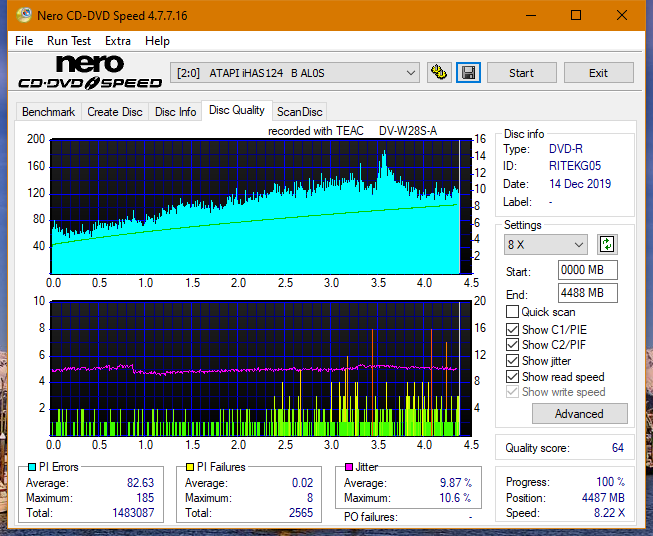The height and width of the screenshot is (536, 653).
Task: Switch to the Disc Info tab
Action: (175, 112)
